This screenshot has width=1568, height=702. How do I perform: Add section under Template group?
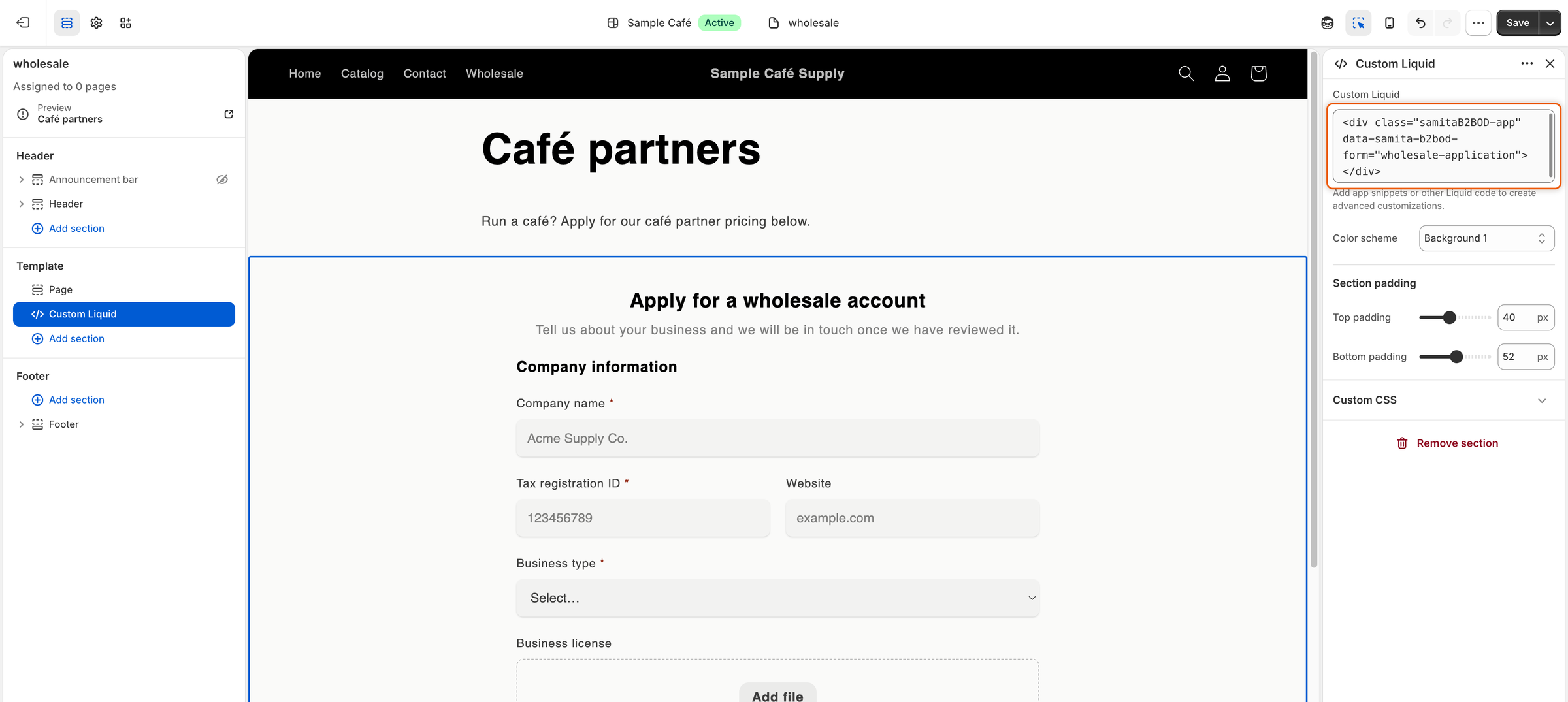(x=69, y=338)
